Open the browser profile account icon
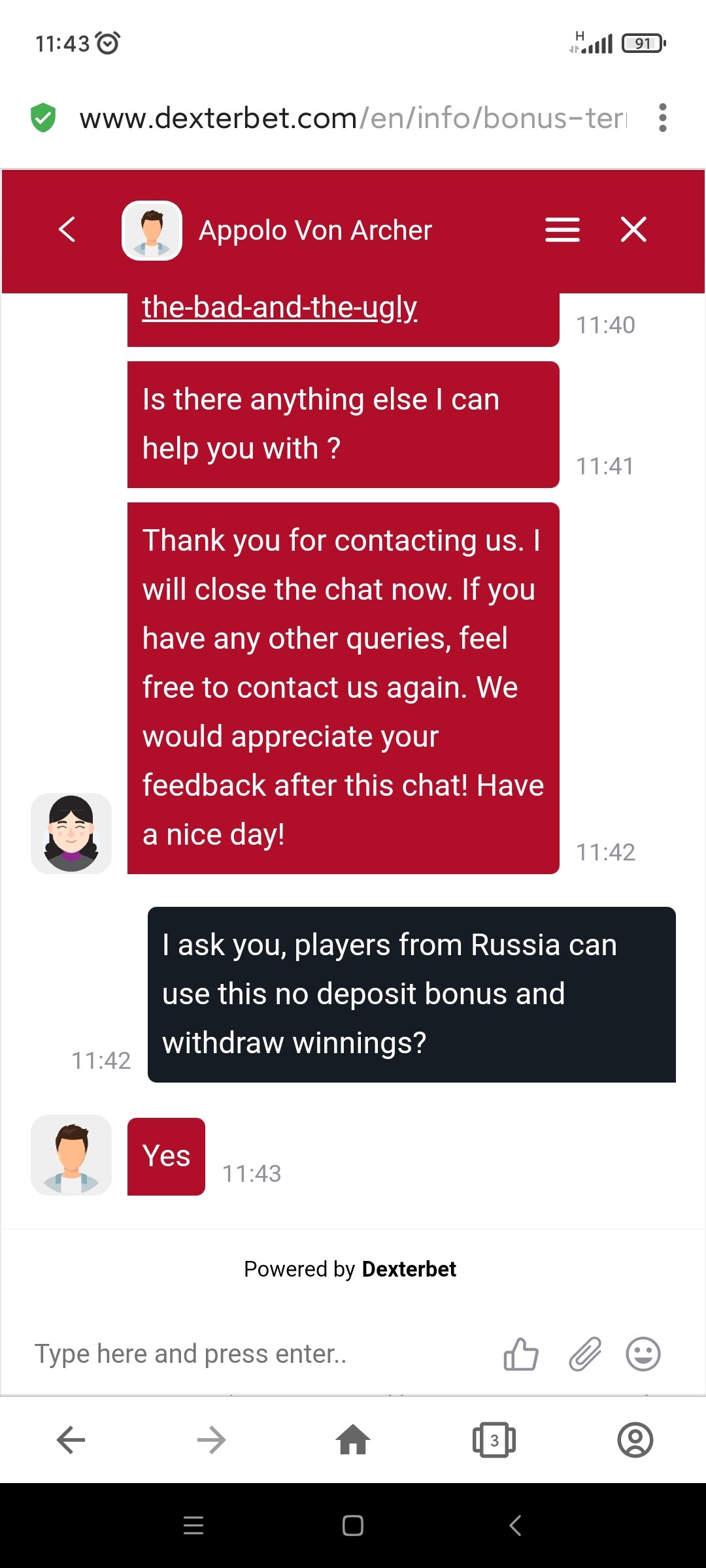Viewport: 706px width, 1568px height. tap(635, 1440)
